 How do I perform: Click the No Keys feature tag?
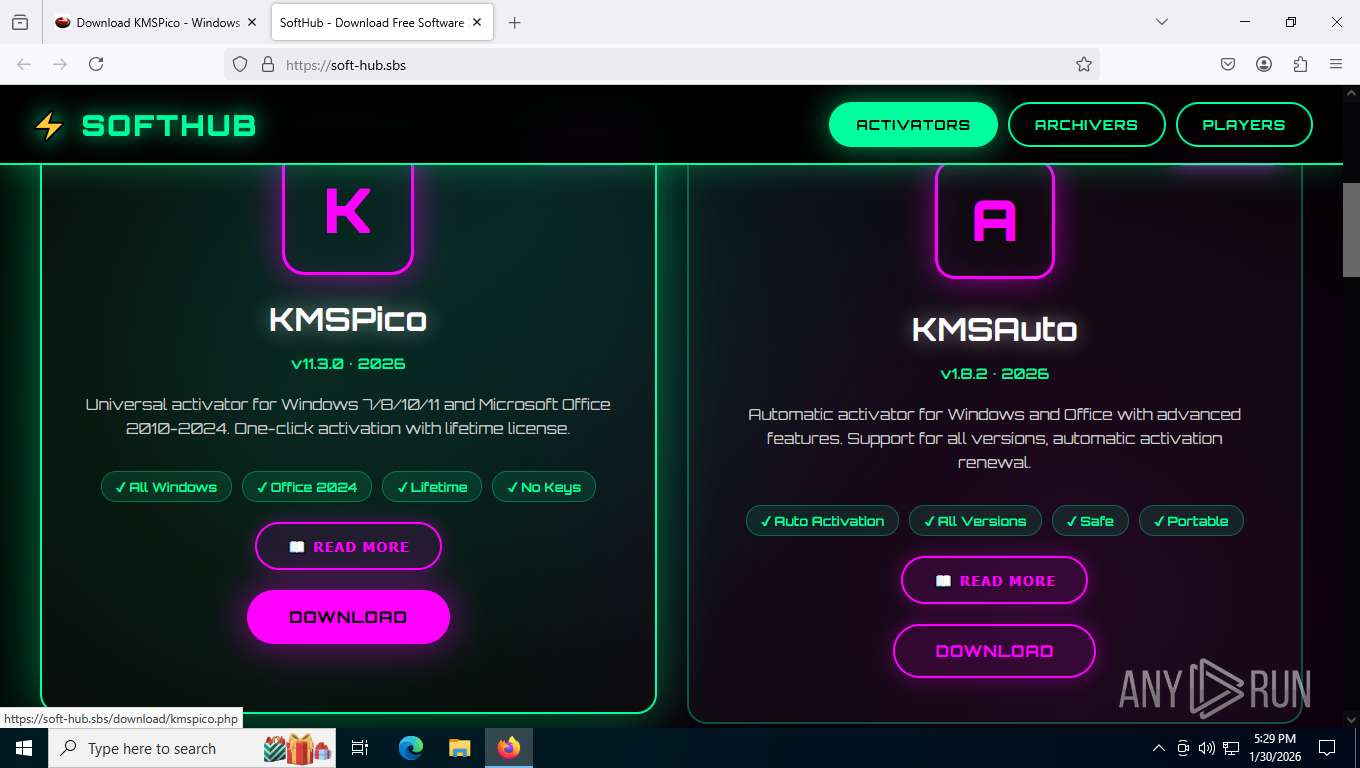(544, 487)
